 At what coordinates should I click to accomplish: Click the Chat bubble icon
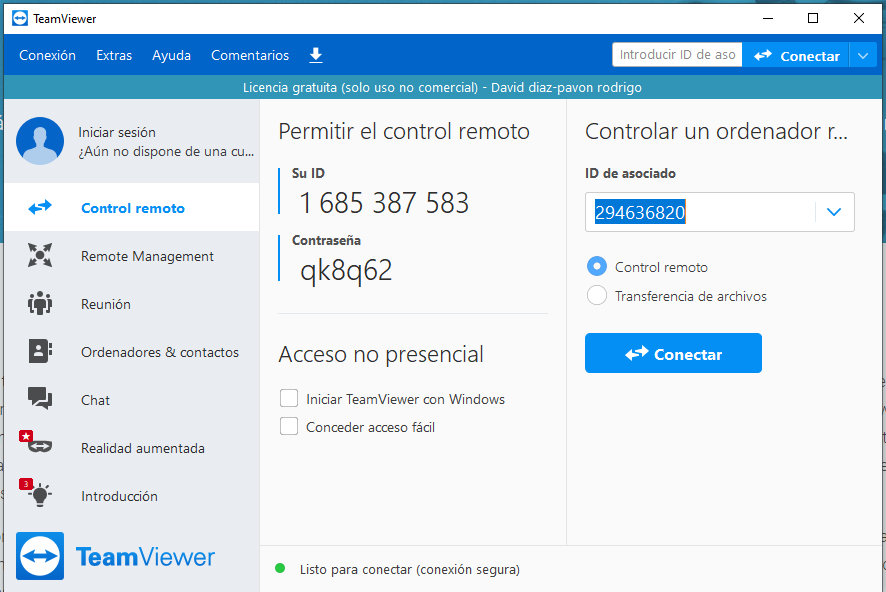(x=40, y=399)
